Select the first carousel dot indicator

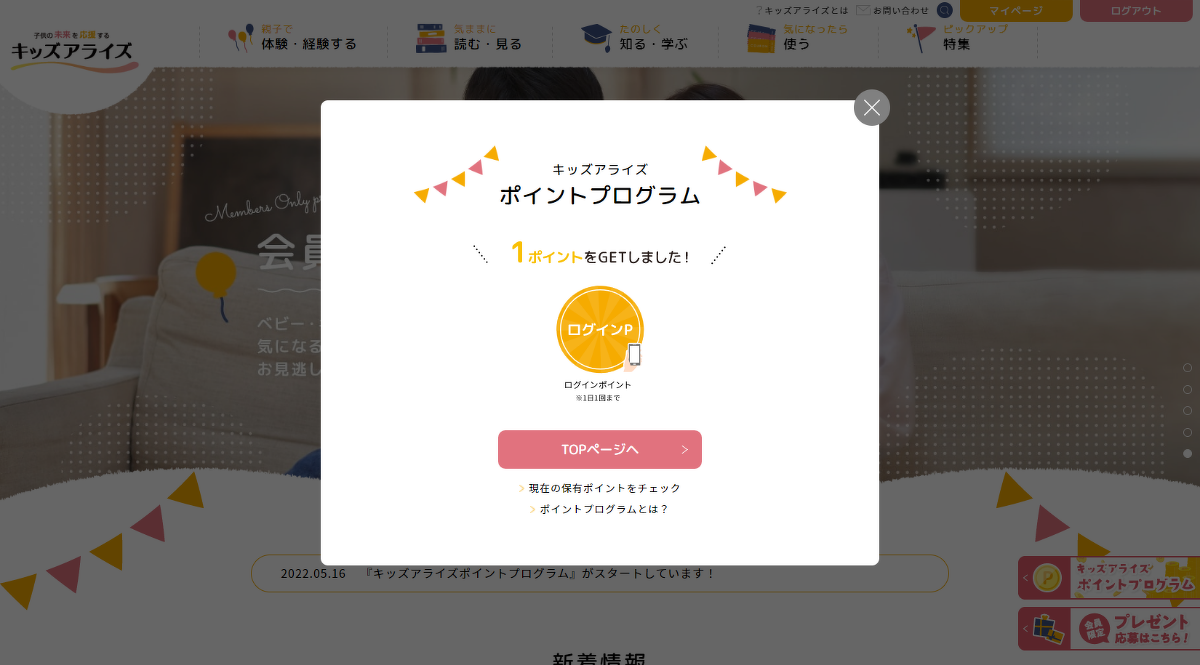(x=1188, y=368)
